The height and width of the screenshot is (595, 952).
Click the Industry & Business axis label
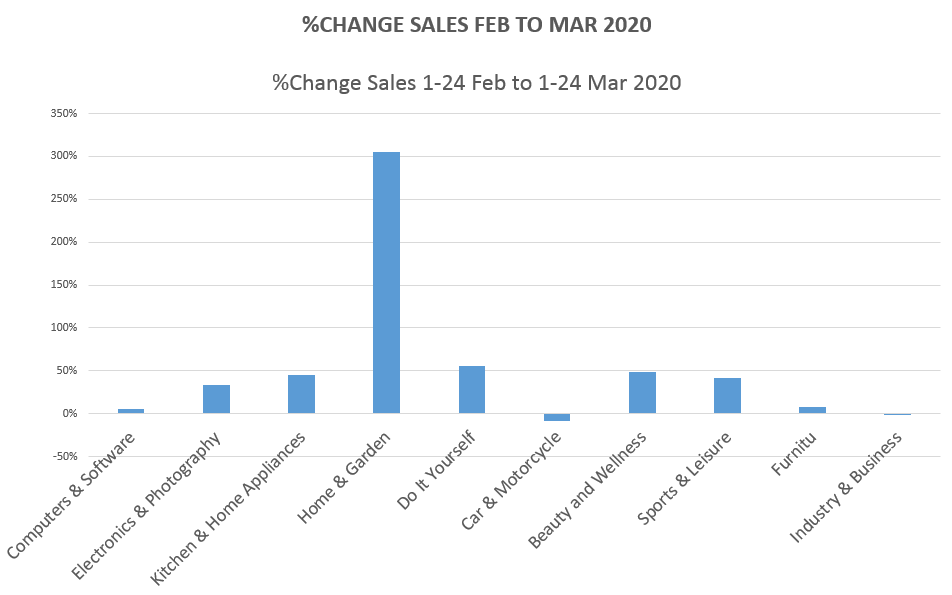click(846, 488)
